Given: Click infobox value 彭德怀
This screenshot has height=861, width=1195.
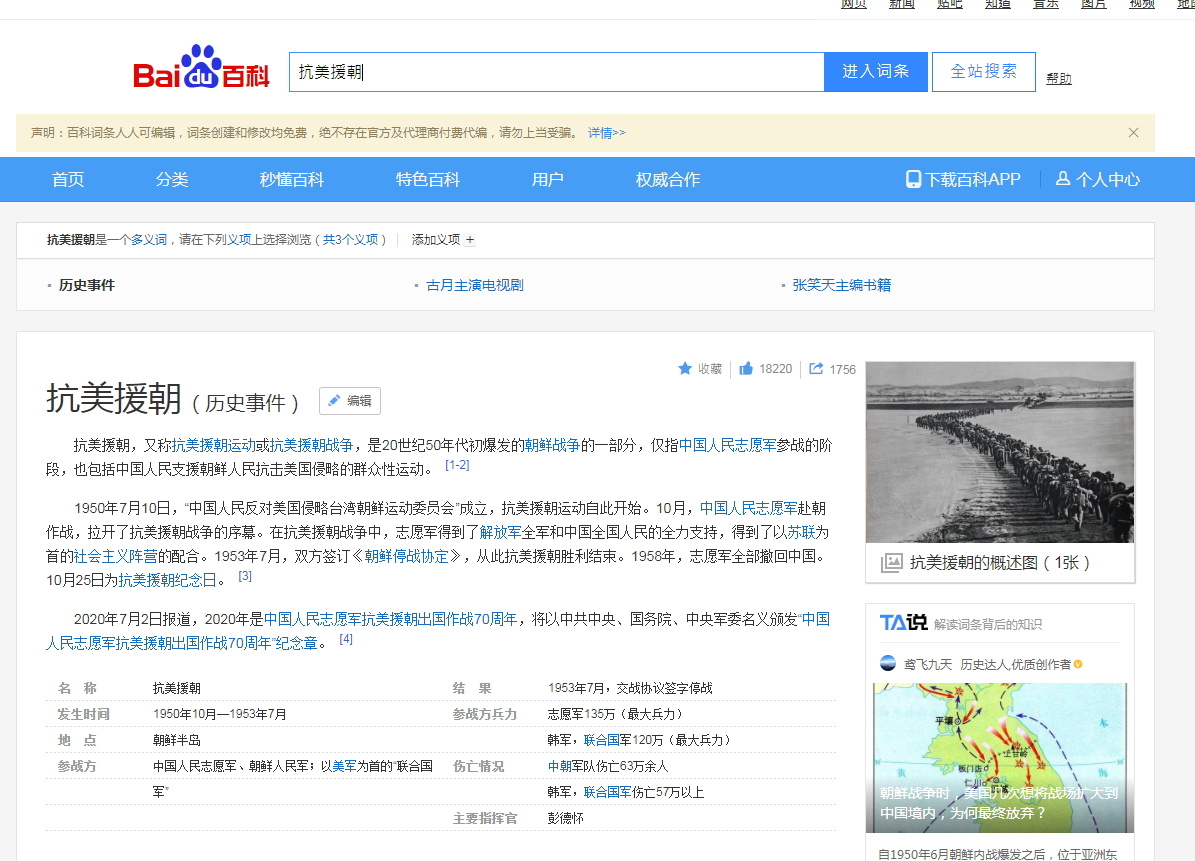Looking at the screenshot, I should point(565,818).
